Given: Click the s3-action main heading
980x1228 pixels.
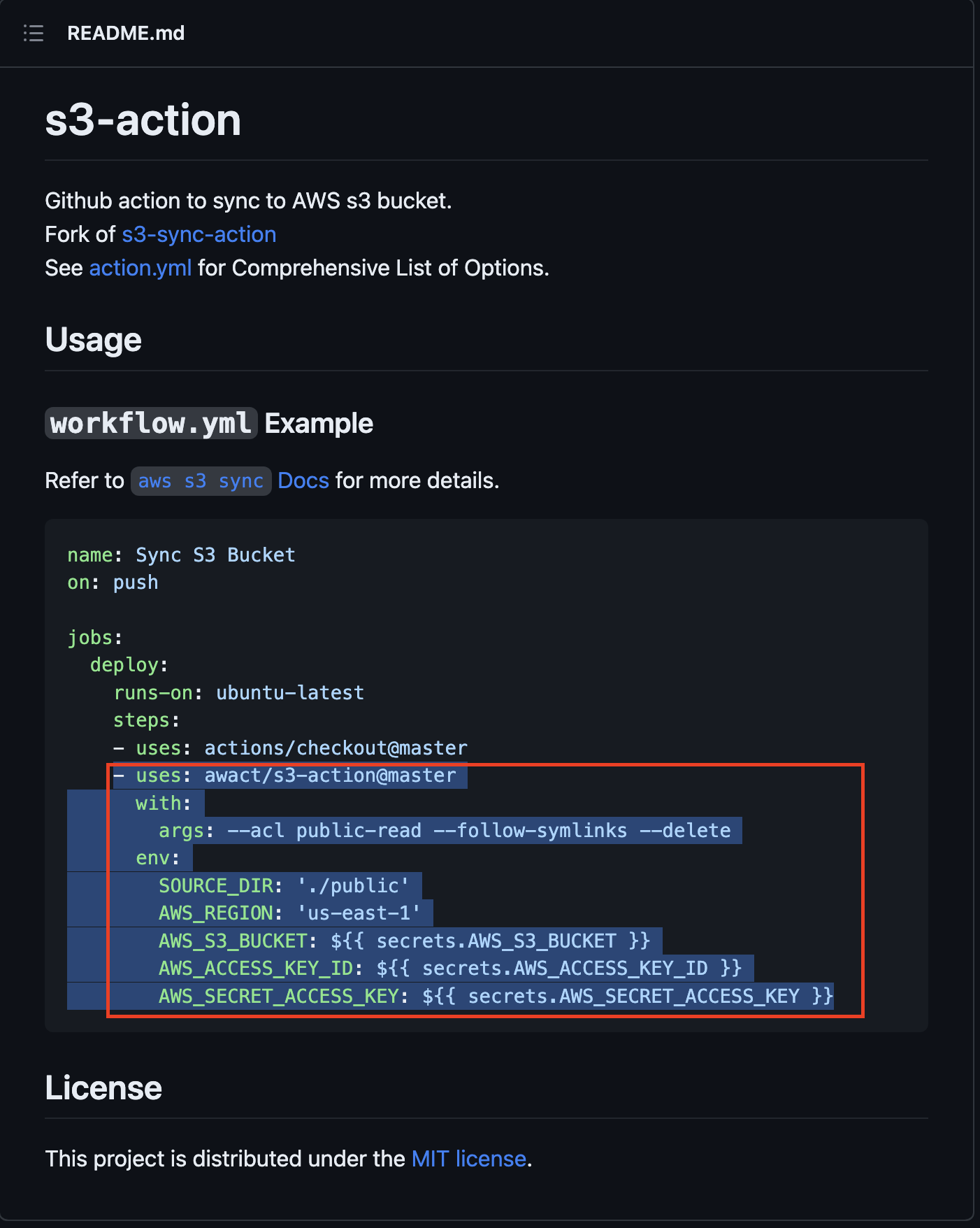Looking at the screenshot, I should point(143,120).
